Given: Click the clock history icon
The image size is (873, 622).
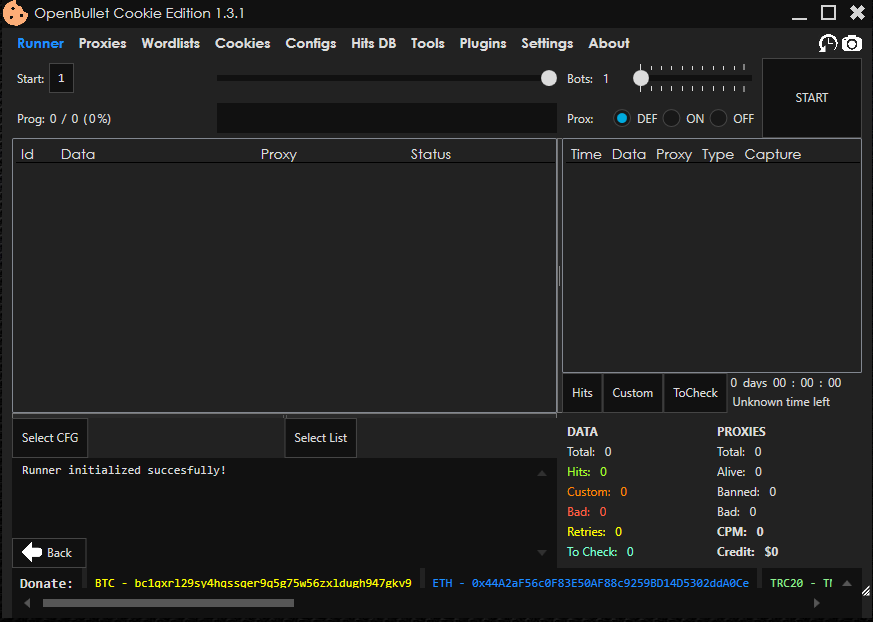Looking at the screenshot, I should pos(827,43).
